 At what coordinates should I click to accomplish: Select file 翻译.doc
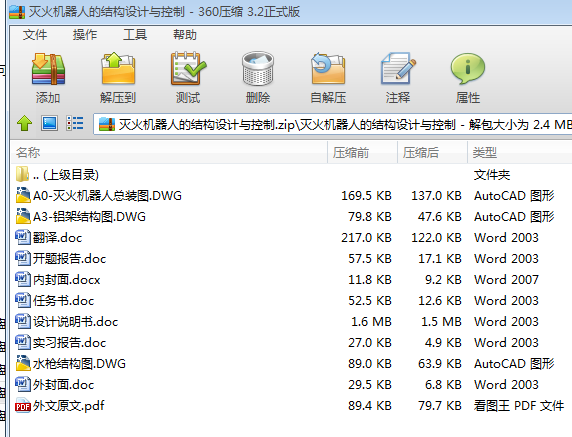[291, 237]
